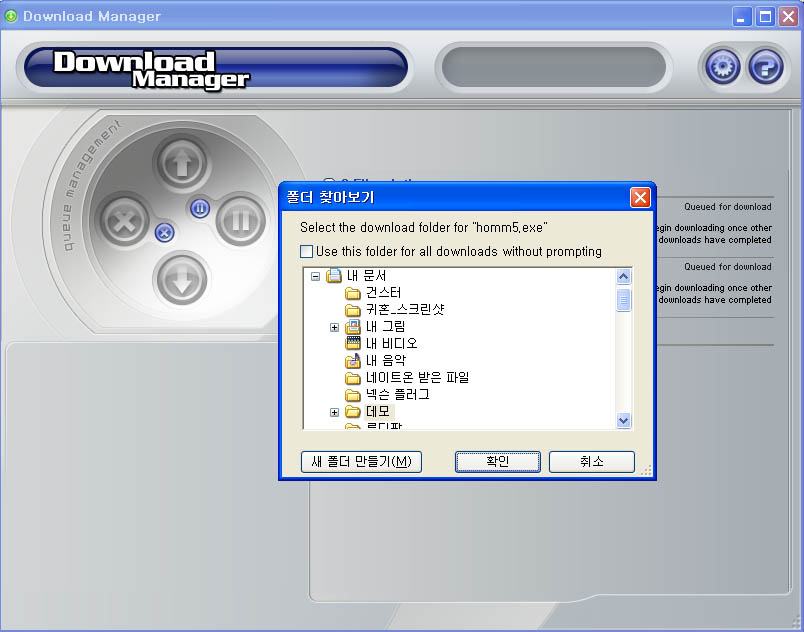Open settings with the gear icon
Viewport: 804px width, 632px height.
[x=723, y=67]
